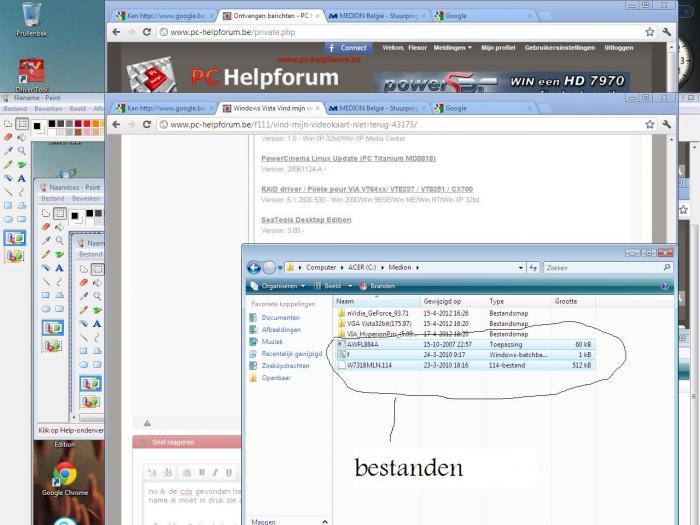Open Mijn profiel link
The image size is (700, 525).
pyautogui.click(x=498, y=48)
